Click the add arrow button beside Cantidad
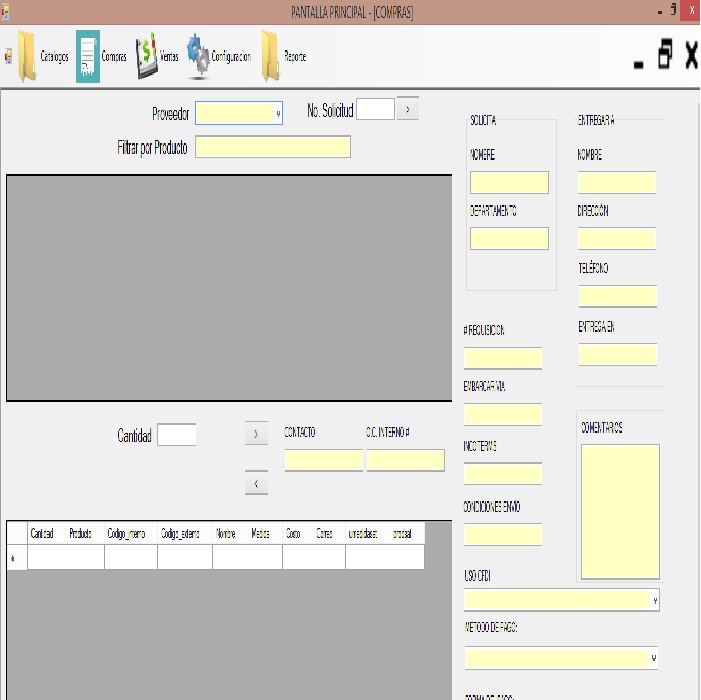This screenshot has height=700, width=701. [256, 435]
